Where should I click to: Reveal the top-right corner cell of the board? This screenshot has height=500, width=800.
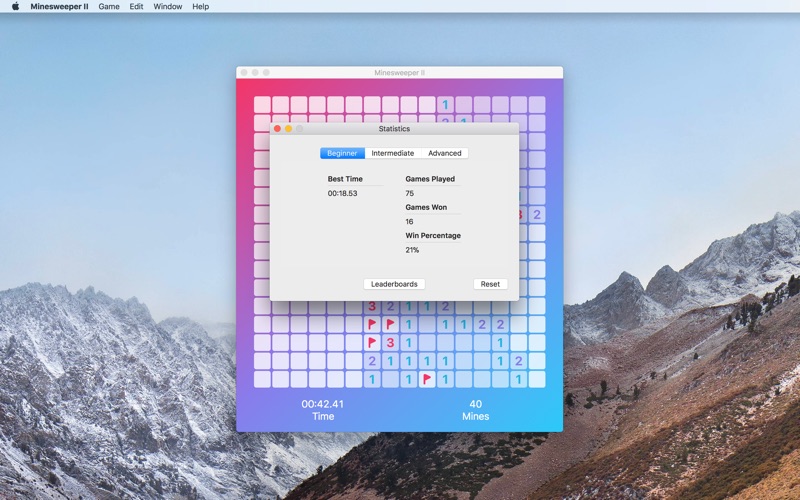537,105
